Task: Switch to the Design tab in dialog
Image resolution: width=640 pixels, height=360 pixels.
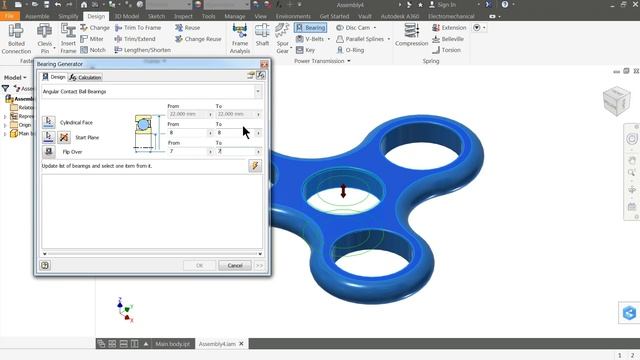Action: [x=54, y=77]
